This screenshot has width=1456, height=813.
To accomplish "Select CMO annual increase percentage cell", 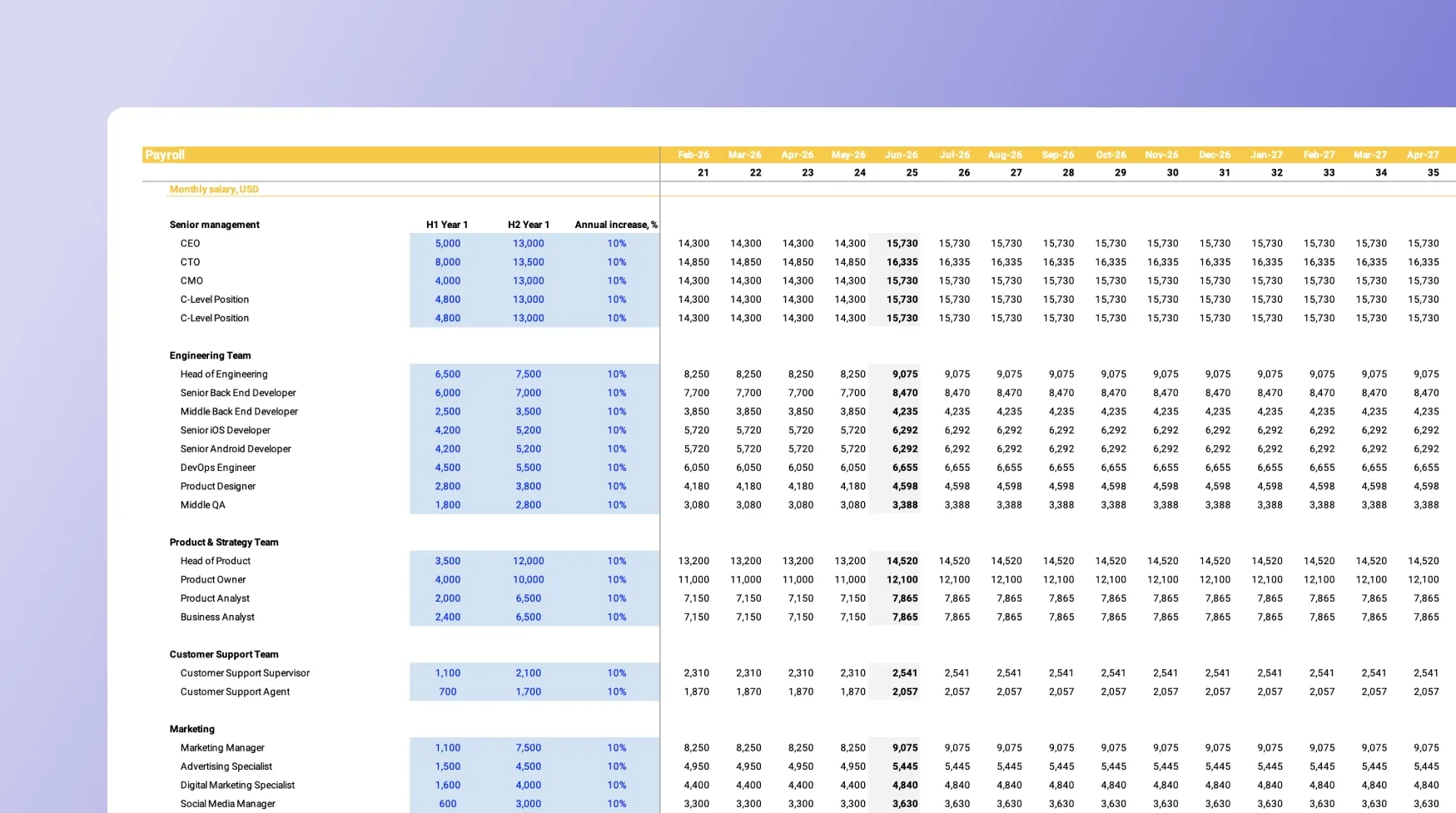I will pos(616,281).
